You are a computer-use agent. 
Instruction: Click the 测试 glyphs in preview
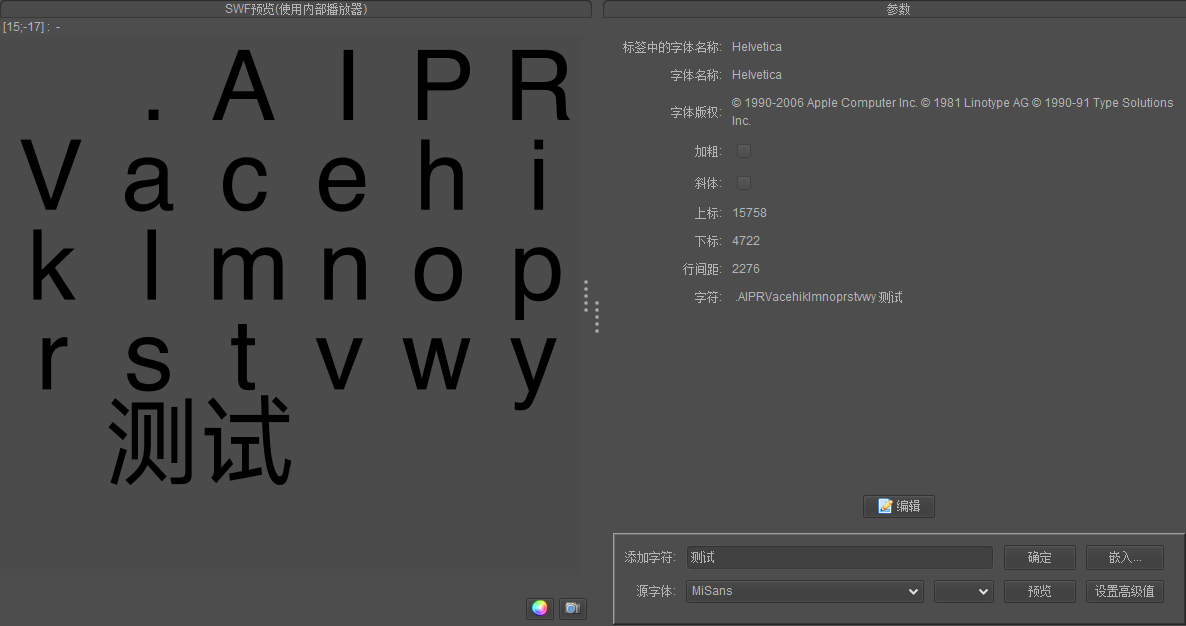200,441
